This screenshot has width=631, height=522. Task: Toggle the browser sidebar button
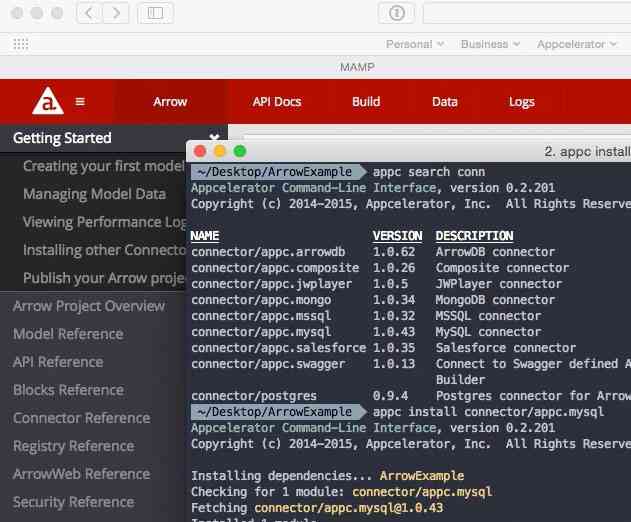pos(155,13)
